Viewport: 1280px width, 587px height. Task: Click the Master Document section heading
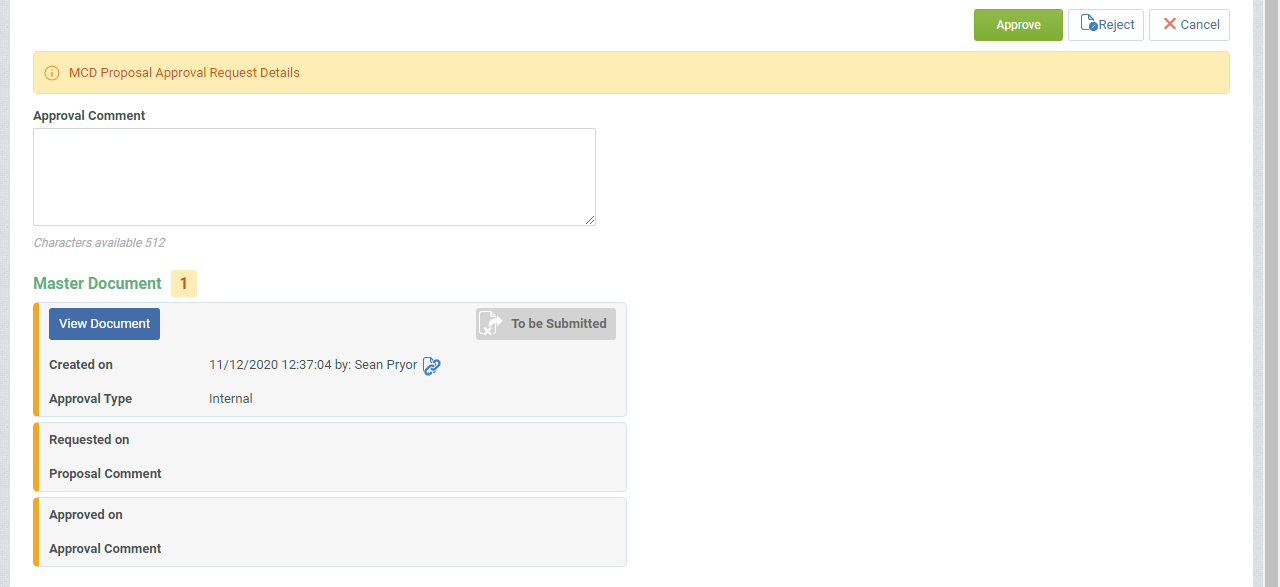(97, 284)
